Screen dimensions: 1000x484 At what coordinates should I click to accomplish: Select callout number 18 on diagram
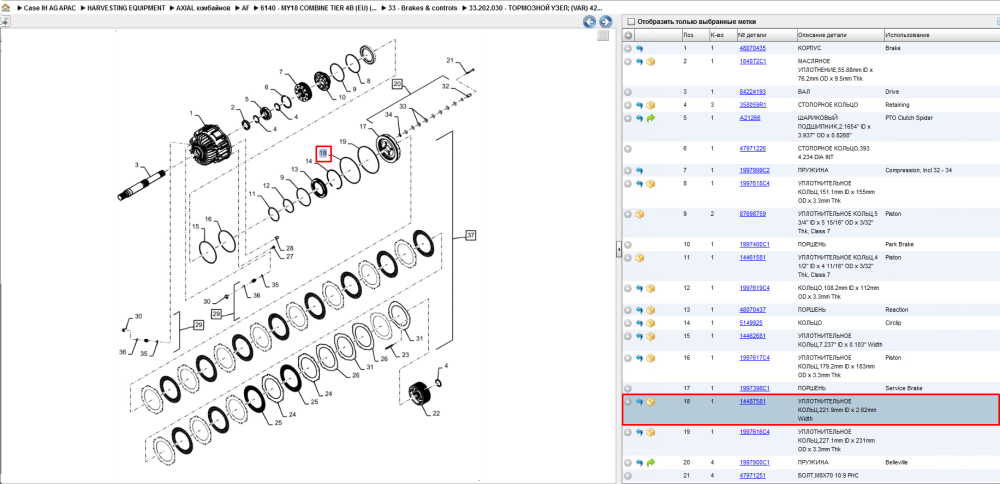coord(323,153)
